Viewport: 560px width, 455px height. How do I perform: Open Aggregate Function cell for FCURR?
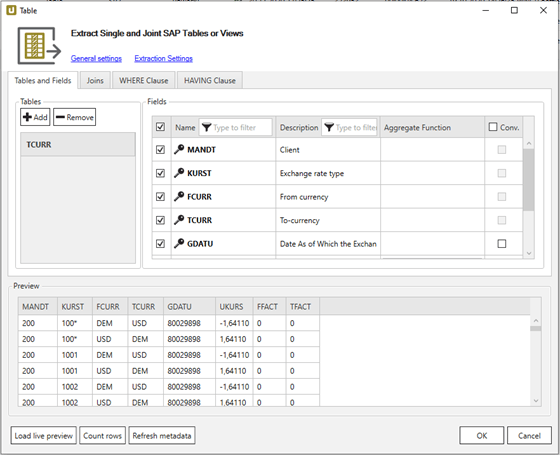click(x=432, y=196)
